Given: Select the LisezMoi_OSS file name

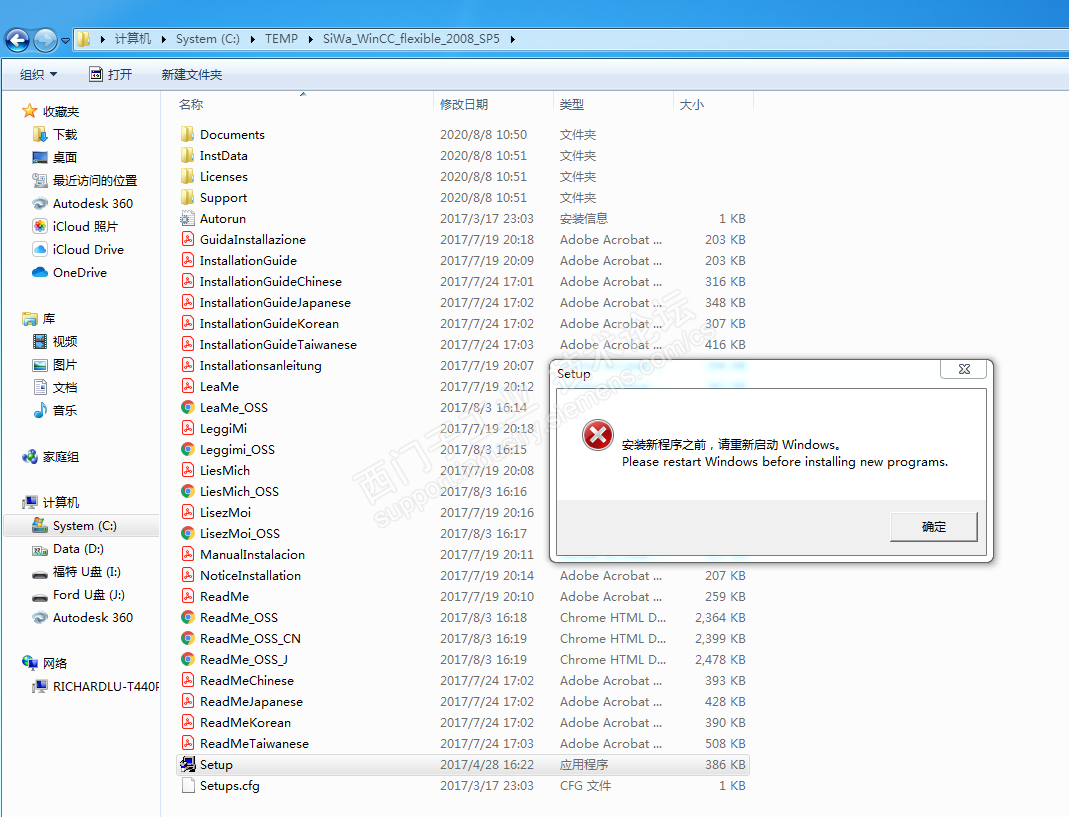Looking at the screenshot, I should tap(240, 533).
